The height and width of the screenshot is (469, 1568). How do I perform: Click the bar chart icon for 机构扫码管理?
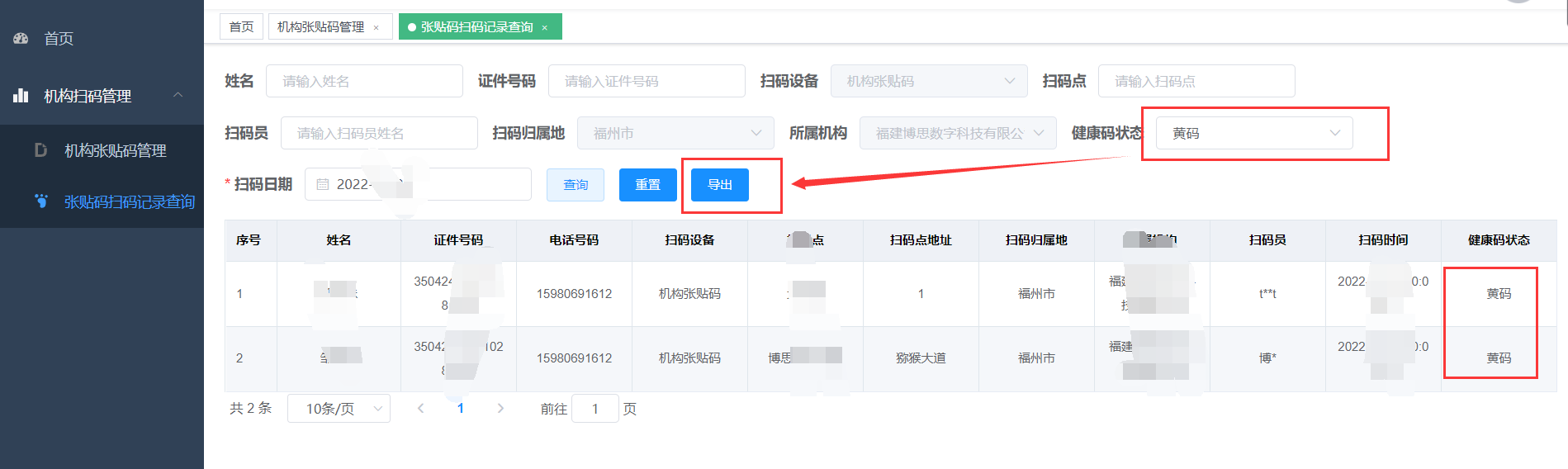pyautogui.click(x=21, y=96)
